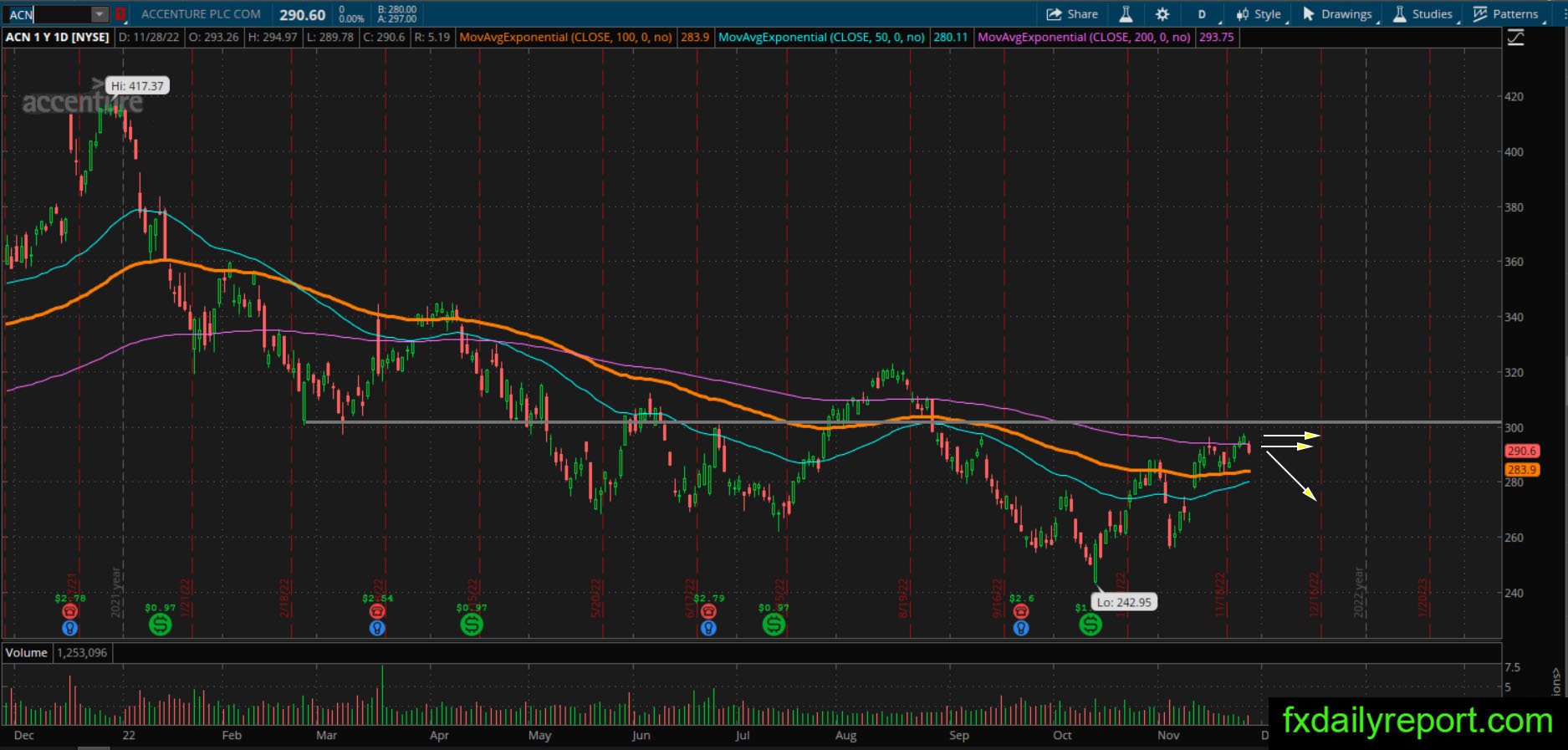Select the gray horizontal price level line near 300
1568x750 pixels.
pyautogui.click(x=902, y=422)
